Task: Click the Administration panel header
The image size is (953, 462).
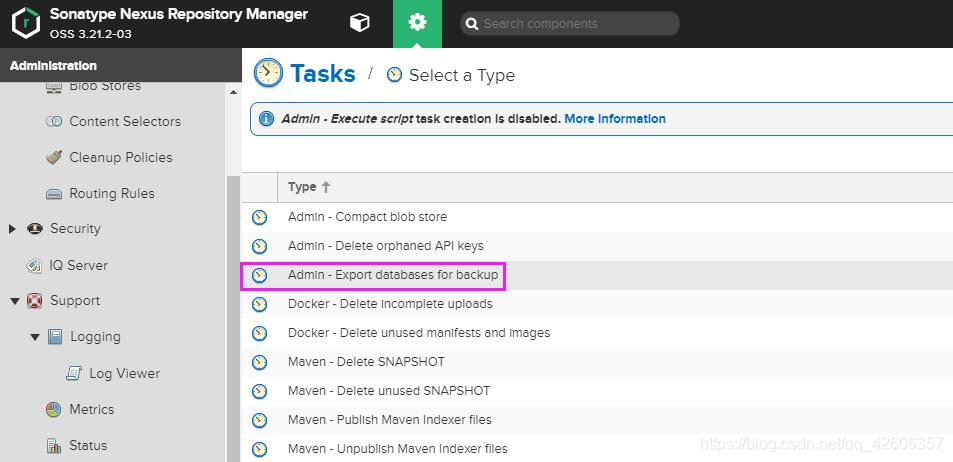Action: [x=121, y=65]
